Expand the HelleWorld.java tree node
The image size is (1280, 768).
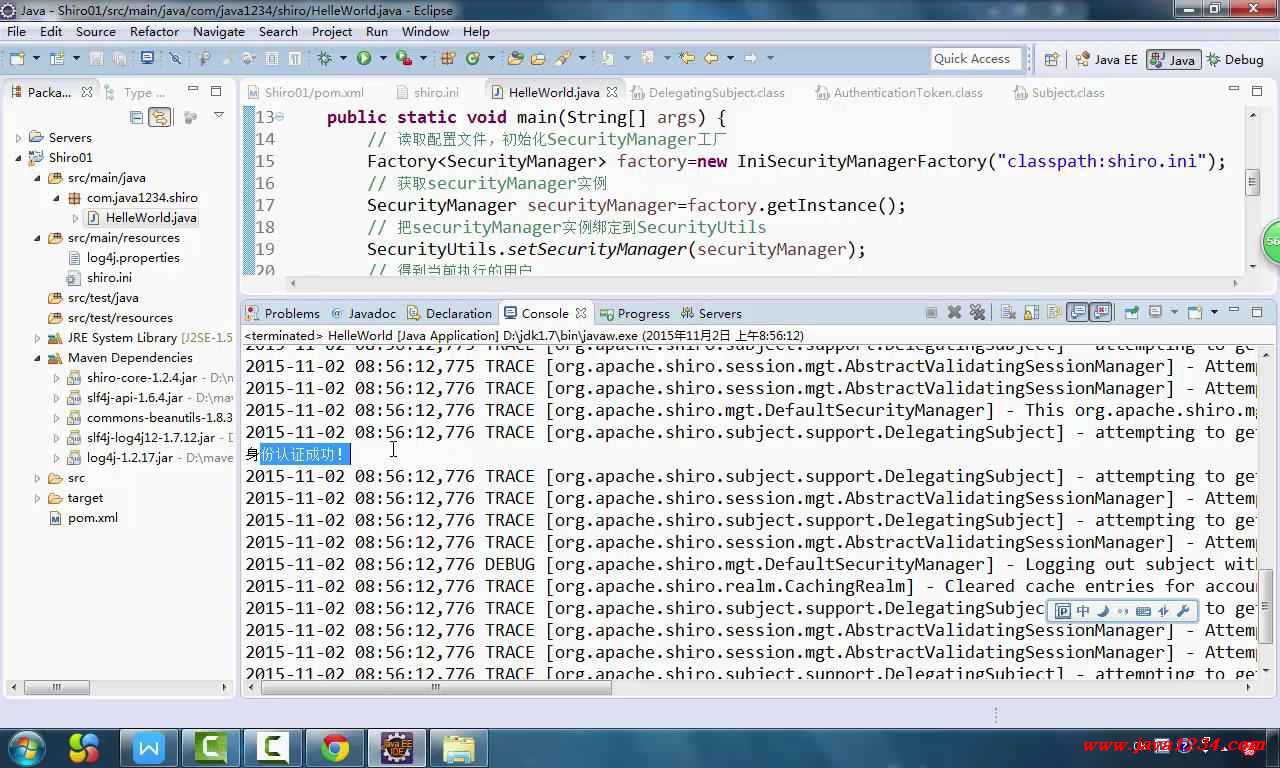tap(75, 218)
